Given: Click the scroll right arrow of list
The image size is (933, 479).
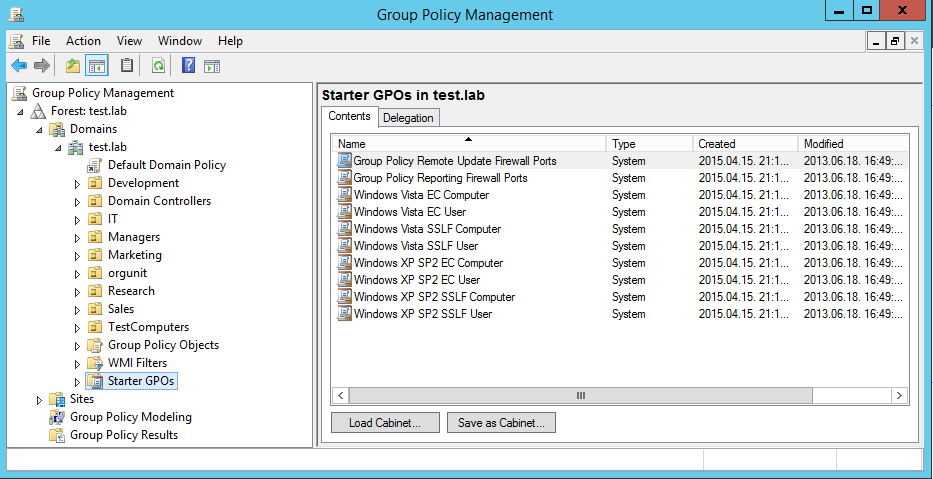Looking at the screenshot, I should pyautogui.click(x=899, y=396).
